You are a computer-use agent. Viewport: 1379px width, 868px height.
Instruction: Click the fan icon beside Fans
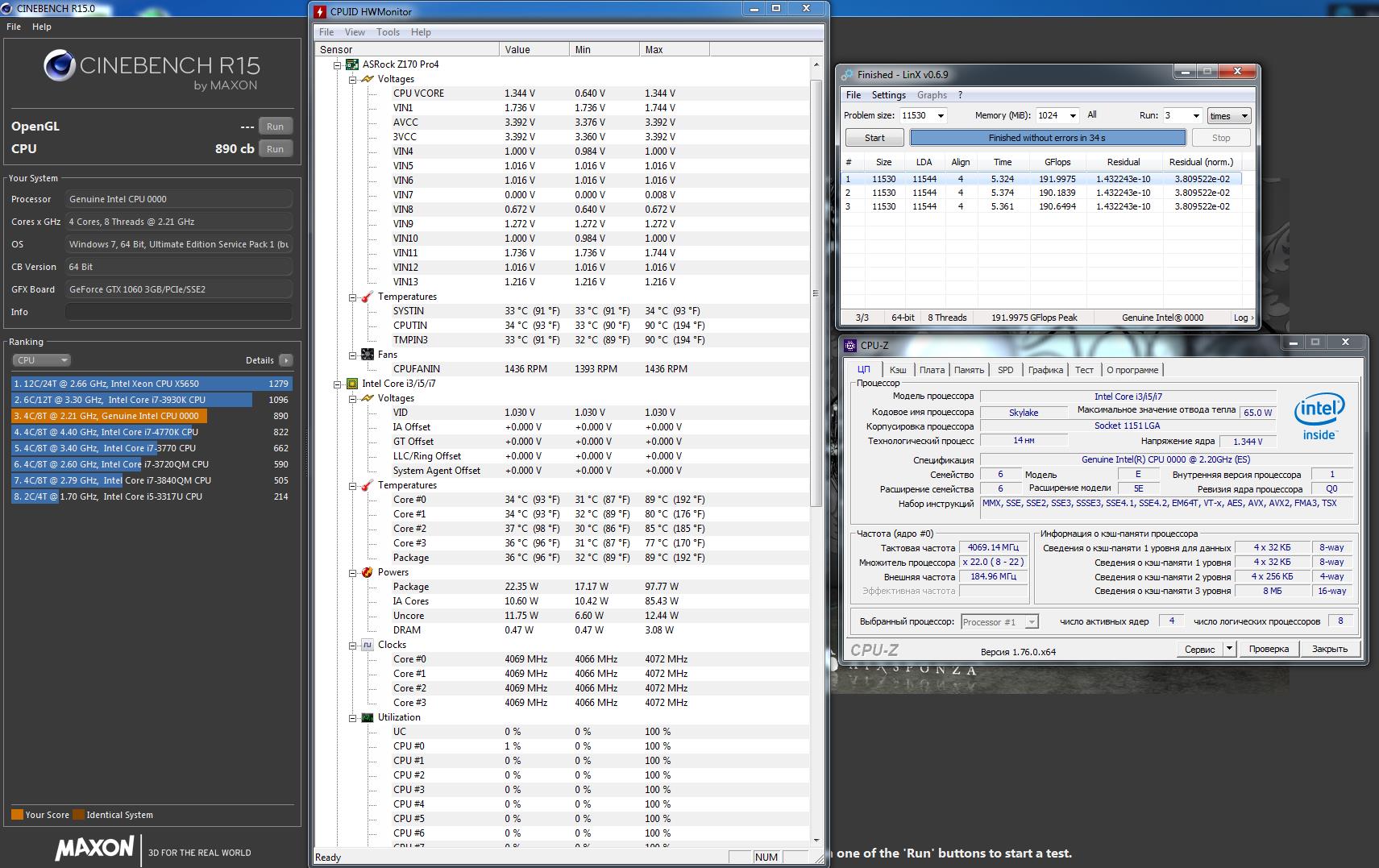[x=368, y=355]
